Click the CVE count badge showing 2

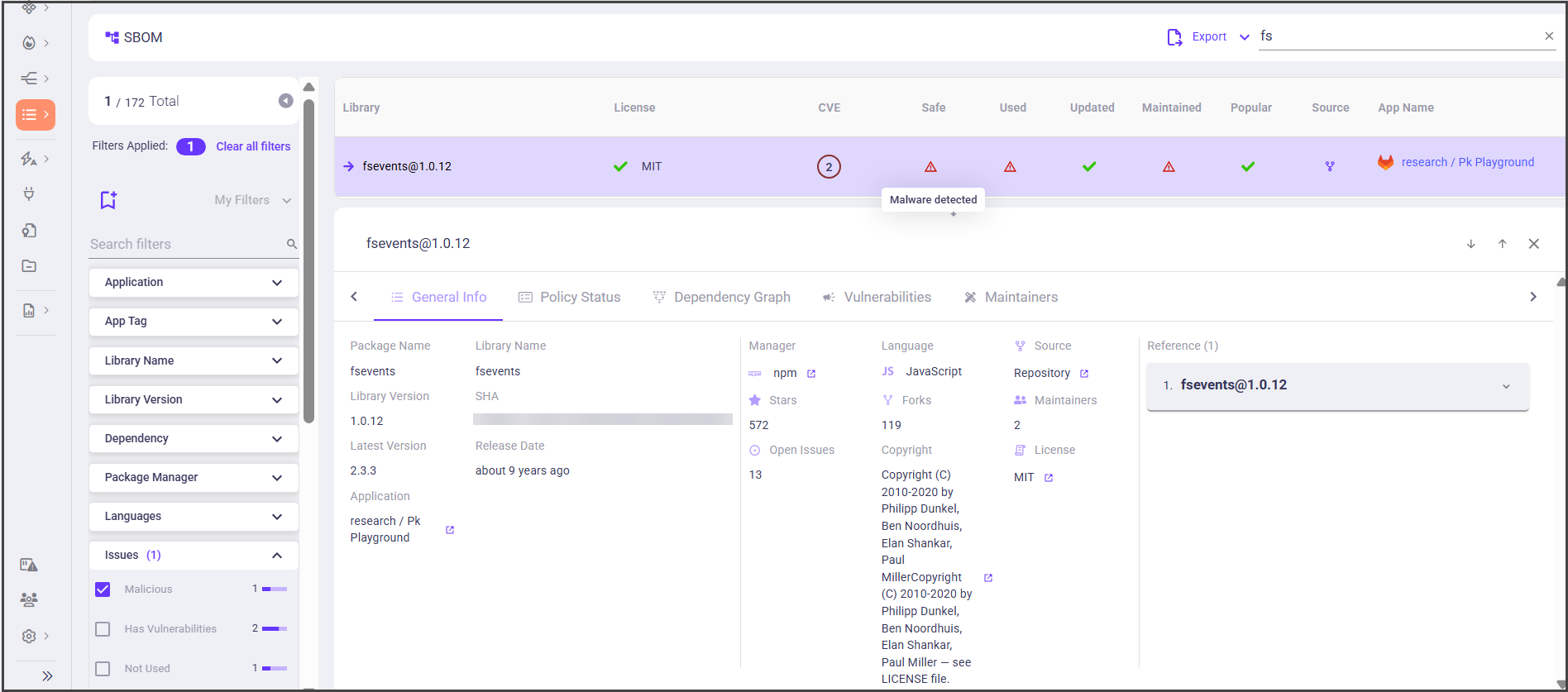(829, 167)
